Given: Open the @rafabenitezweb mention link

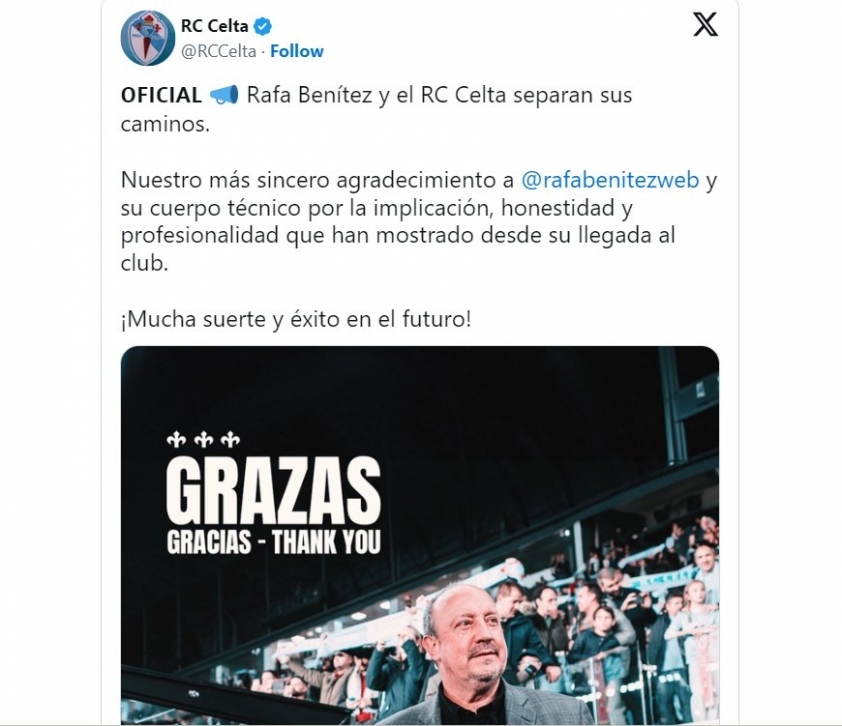Looking at the screenshot, I should (x=610, y=180).
